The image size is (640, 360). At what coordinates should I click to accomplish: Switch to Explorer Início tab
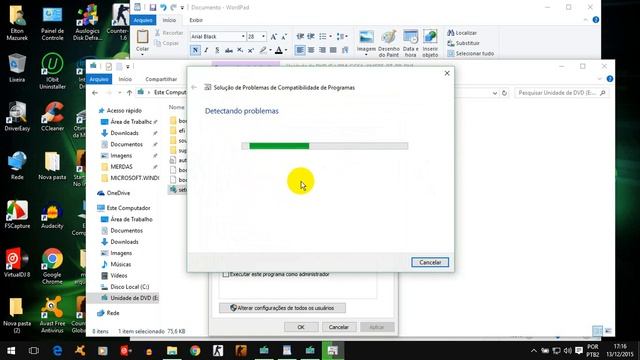(125, 79)
